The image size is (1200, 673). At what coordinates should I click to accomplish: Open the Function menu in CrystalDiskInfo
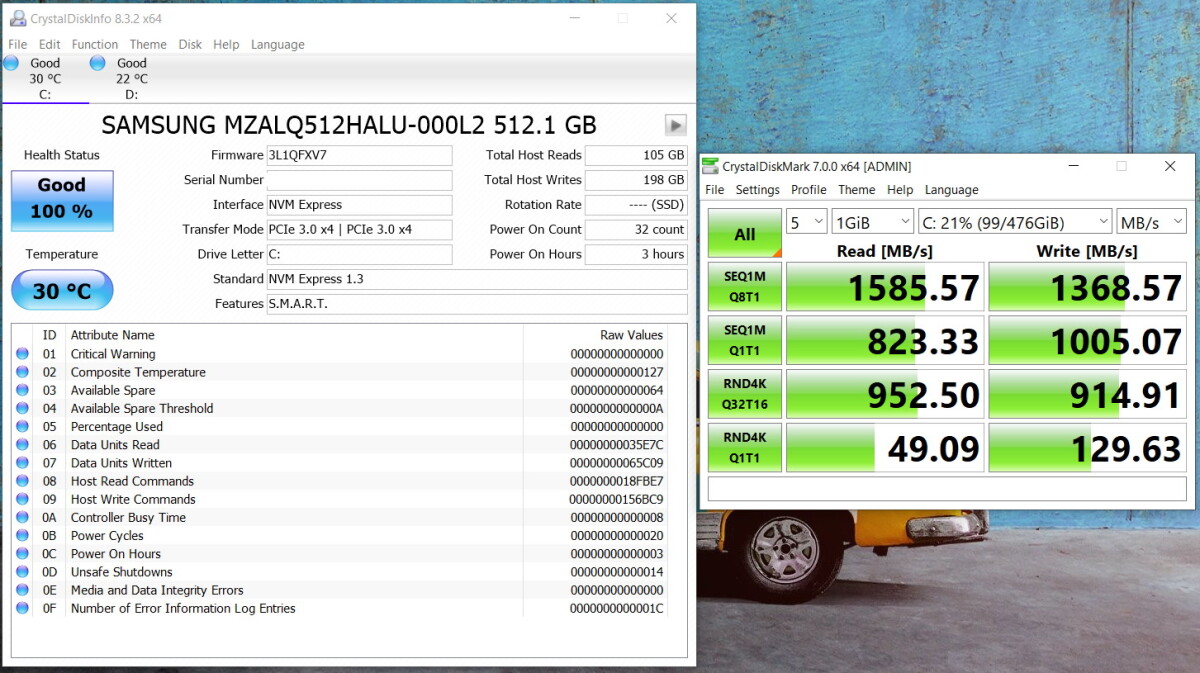95,44
